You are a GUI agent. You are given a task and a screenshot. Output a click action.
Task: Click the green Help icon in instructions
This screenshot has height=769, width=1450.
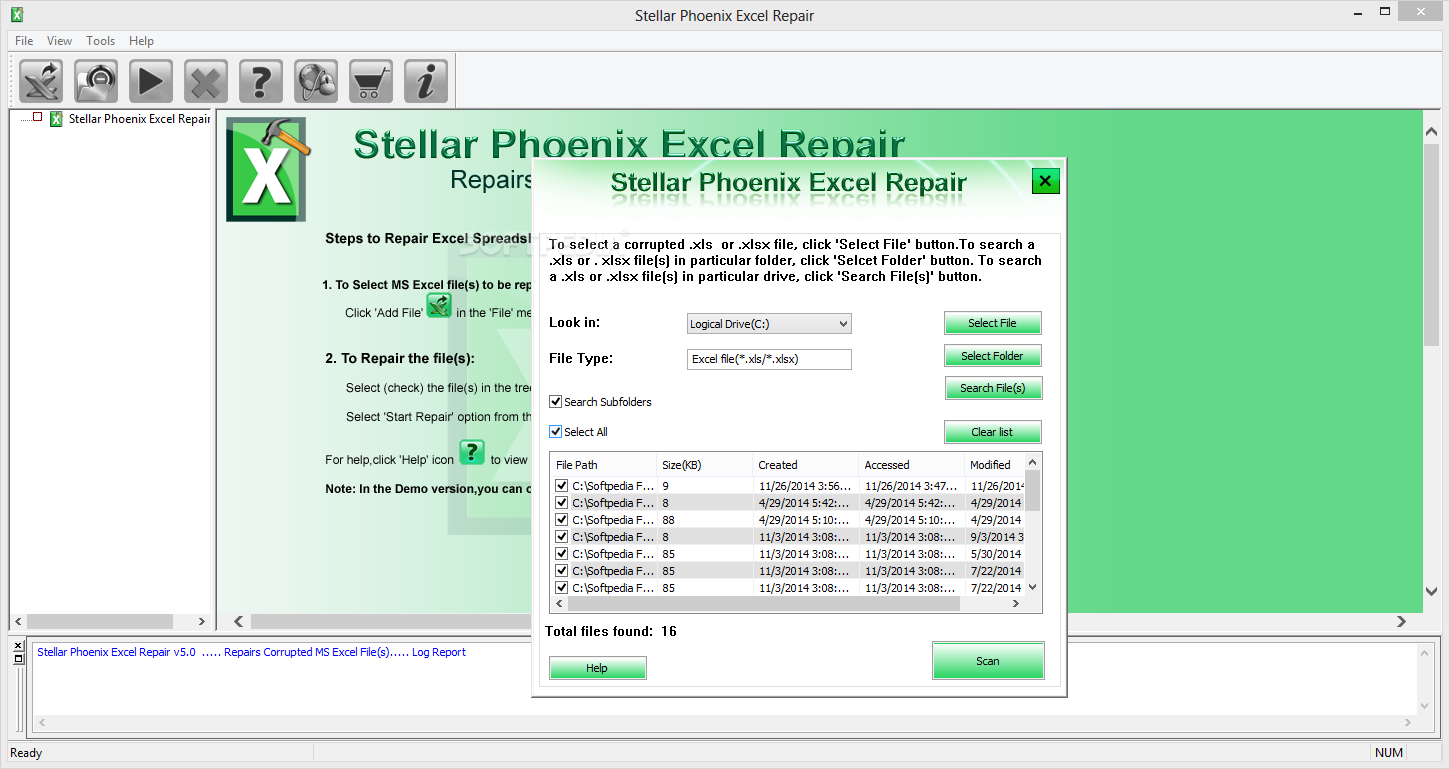tap(472, 452)
